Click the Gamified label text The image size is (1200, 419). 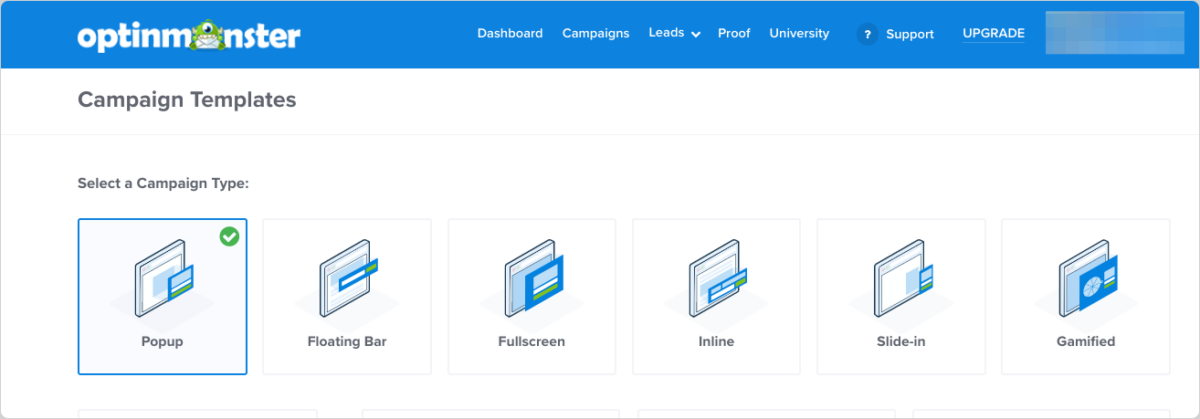(1085, 341)
